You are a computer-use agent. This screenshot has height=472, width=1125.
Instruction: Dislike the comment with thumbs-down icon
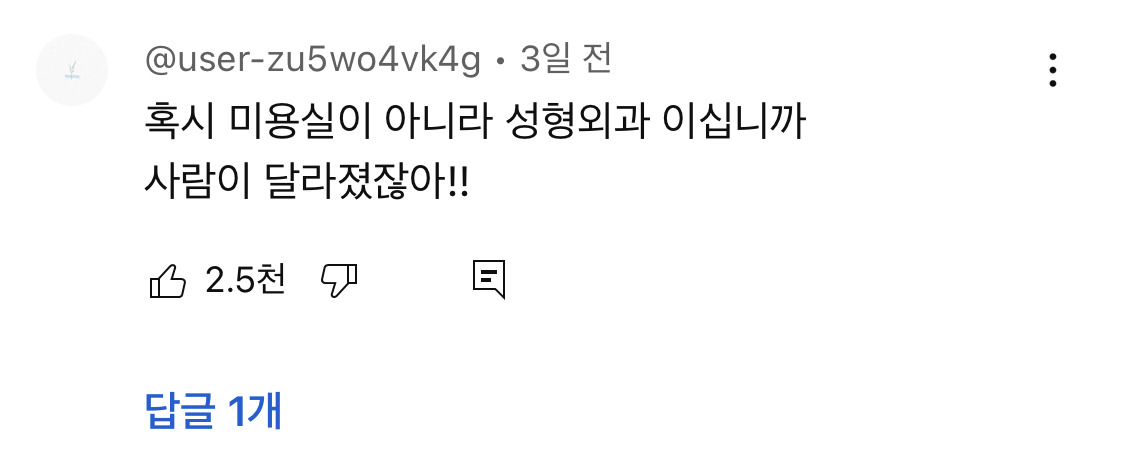pos(339,280)
